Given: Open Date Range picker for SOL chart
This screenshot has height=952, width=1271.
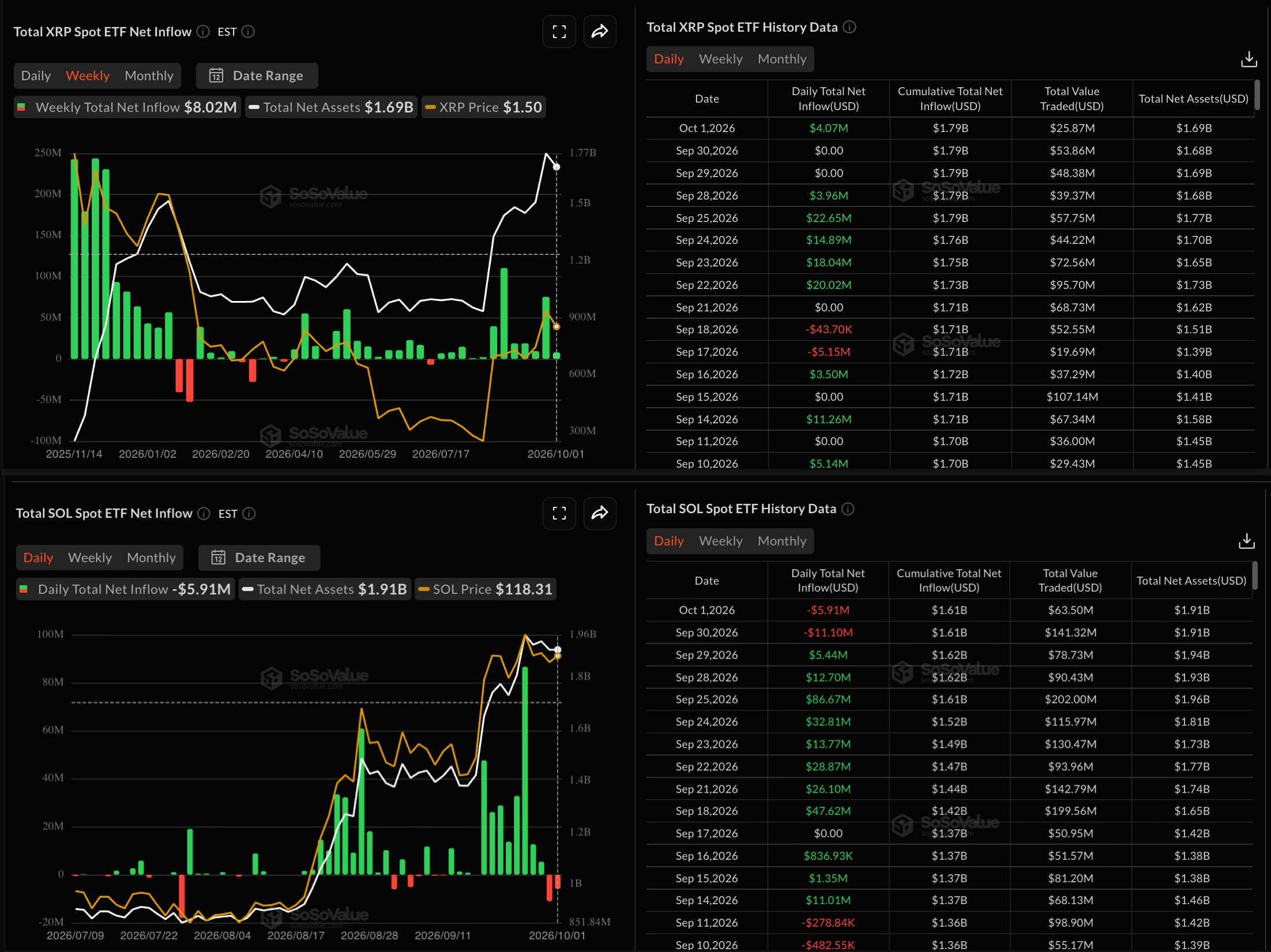Looking at the screenshot, I should (x=259, y=558).
